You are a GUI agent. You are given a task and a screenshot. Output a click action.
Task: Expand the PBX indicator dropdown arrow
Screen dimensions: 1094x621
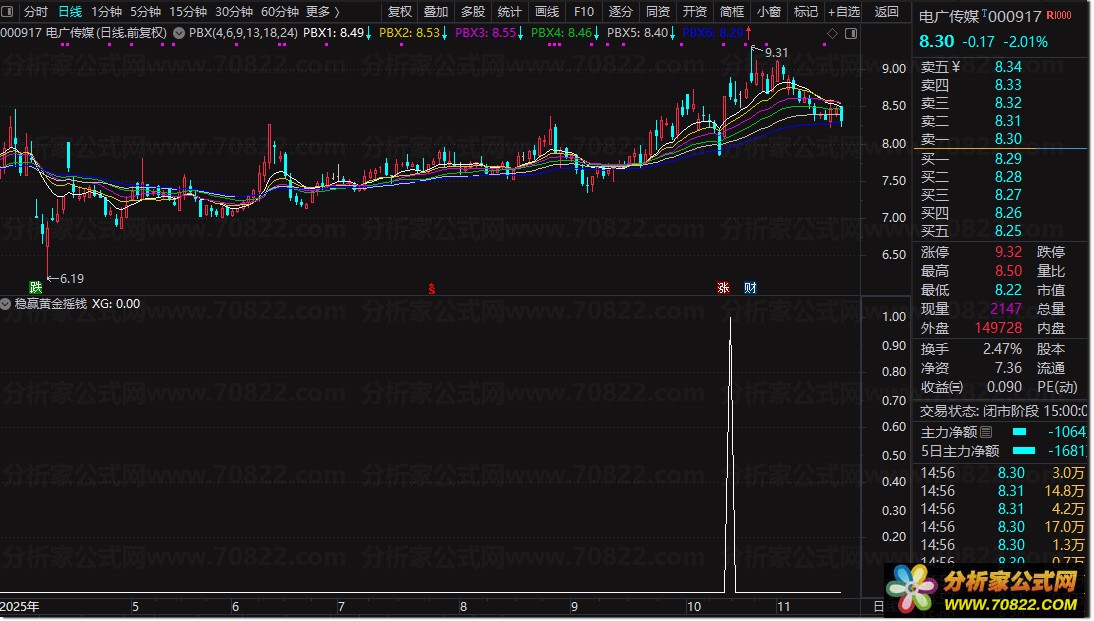[x=179, y=33]
